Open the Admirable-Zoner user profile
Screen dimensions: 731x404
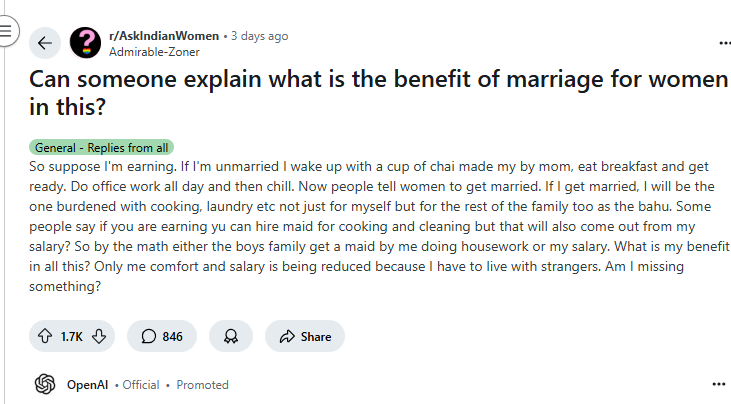(154, 52)
